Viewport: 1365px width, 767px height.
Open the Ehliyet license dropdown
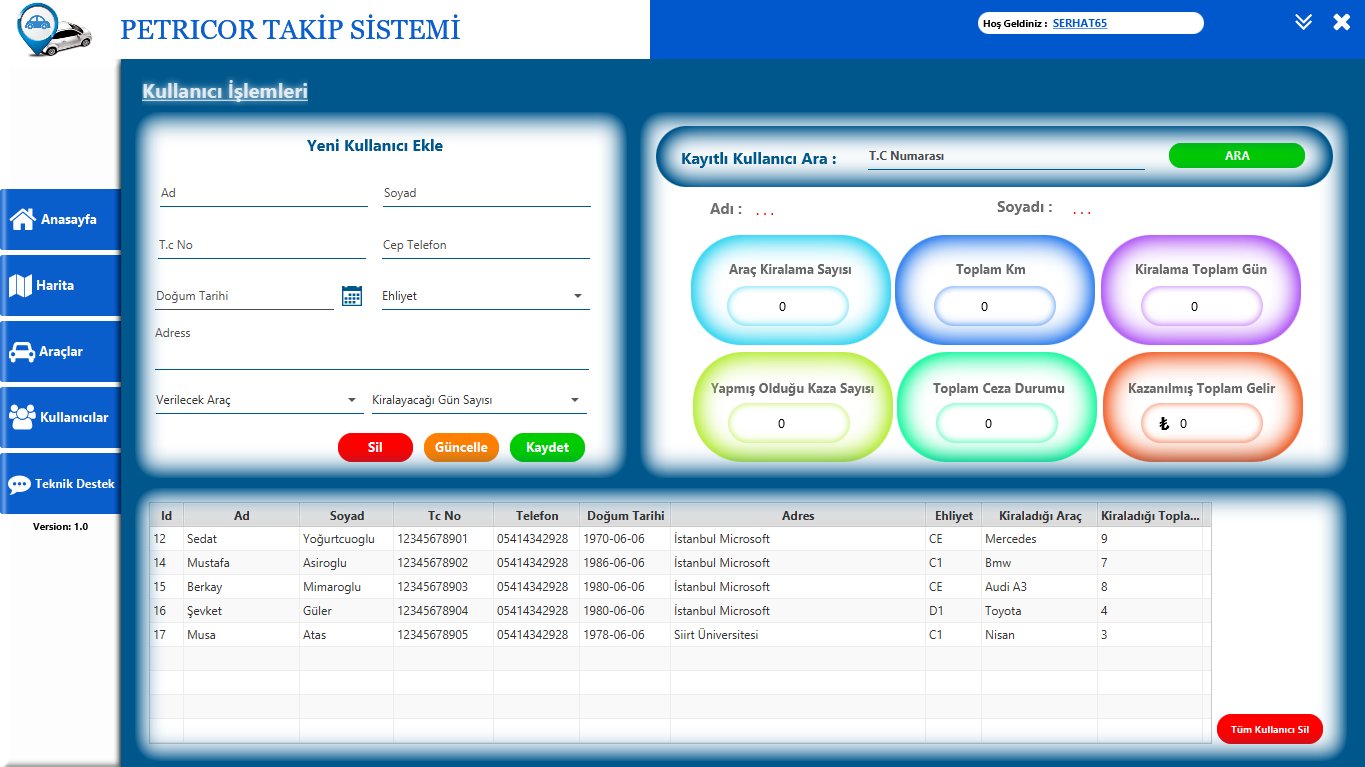point(576,296)
